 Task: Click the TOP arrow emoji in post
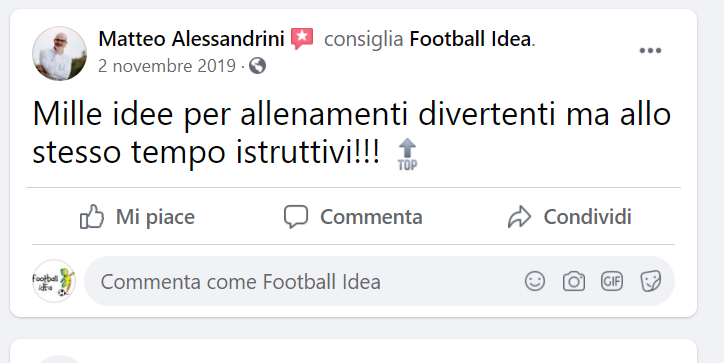pos(407,154)
